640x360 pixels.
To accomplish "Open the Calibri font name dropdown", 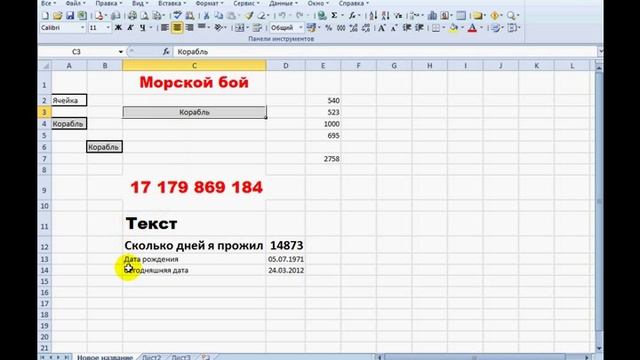I will (x=82, y=28).
